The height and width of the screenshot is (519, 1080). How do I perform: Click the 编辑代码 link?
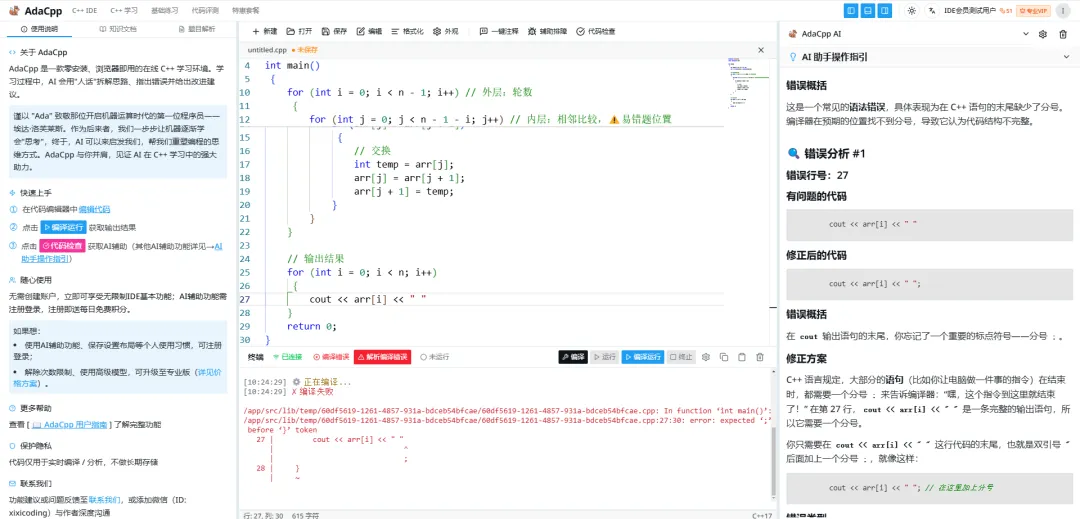94,209
